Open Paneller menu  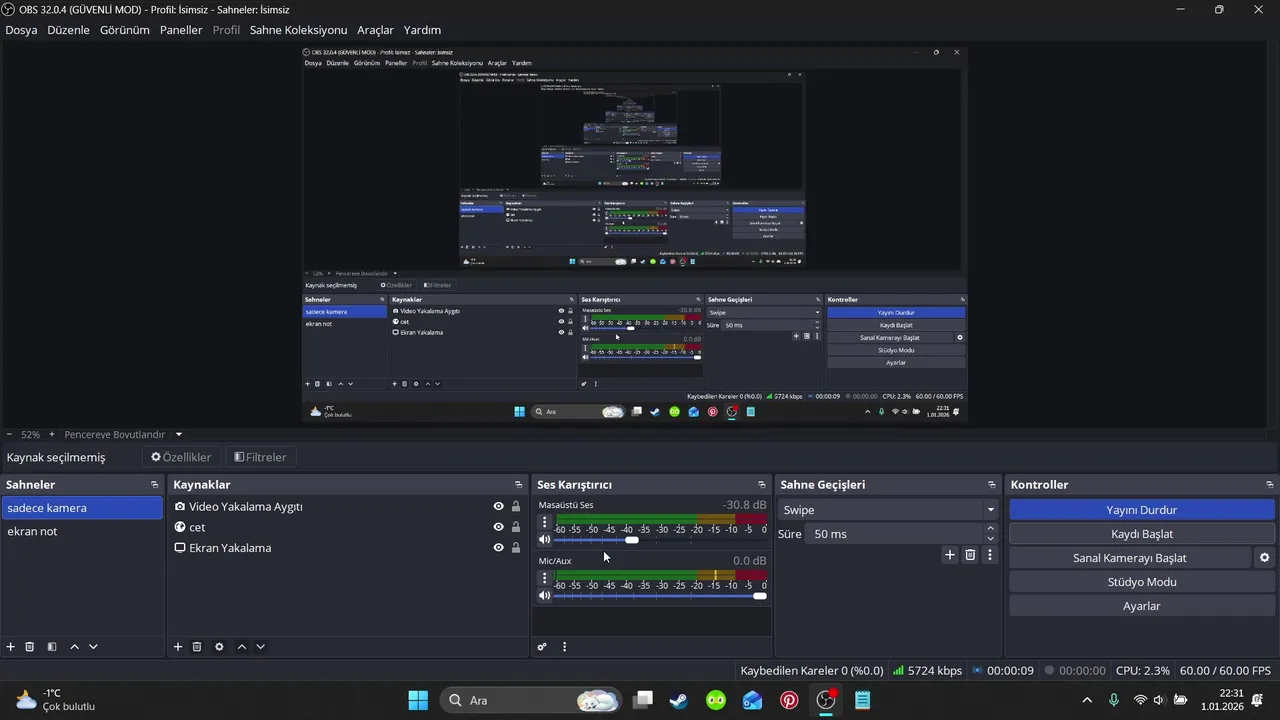click(181, 30)
